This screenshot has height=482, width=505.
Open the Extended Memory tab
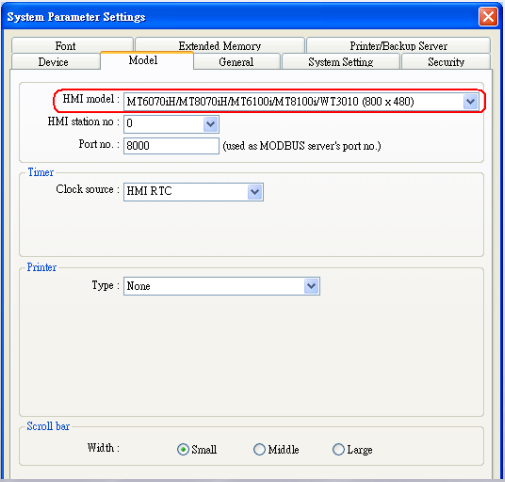coord(220,45)
